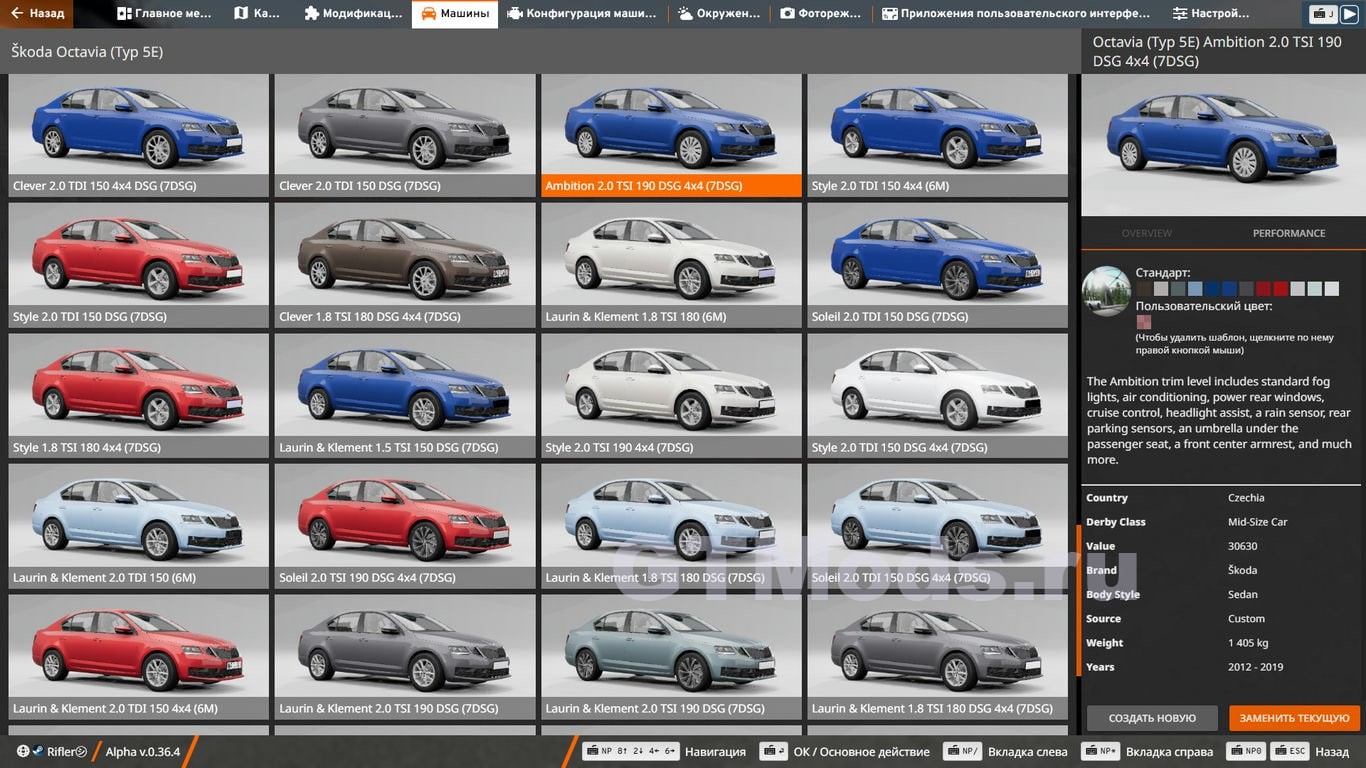Click СОЗДАТЬ НОВУЮ button

click(1152, 718)
